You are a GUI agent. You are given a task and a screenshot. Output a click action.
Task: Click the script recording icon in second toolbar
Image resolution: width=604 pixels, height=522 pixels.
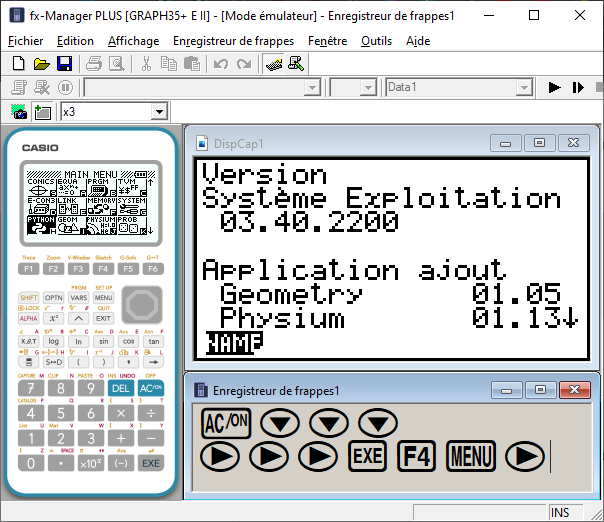coord(19,87)
